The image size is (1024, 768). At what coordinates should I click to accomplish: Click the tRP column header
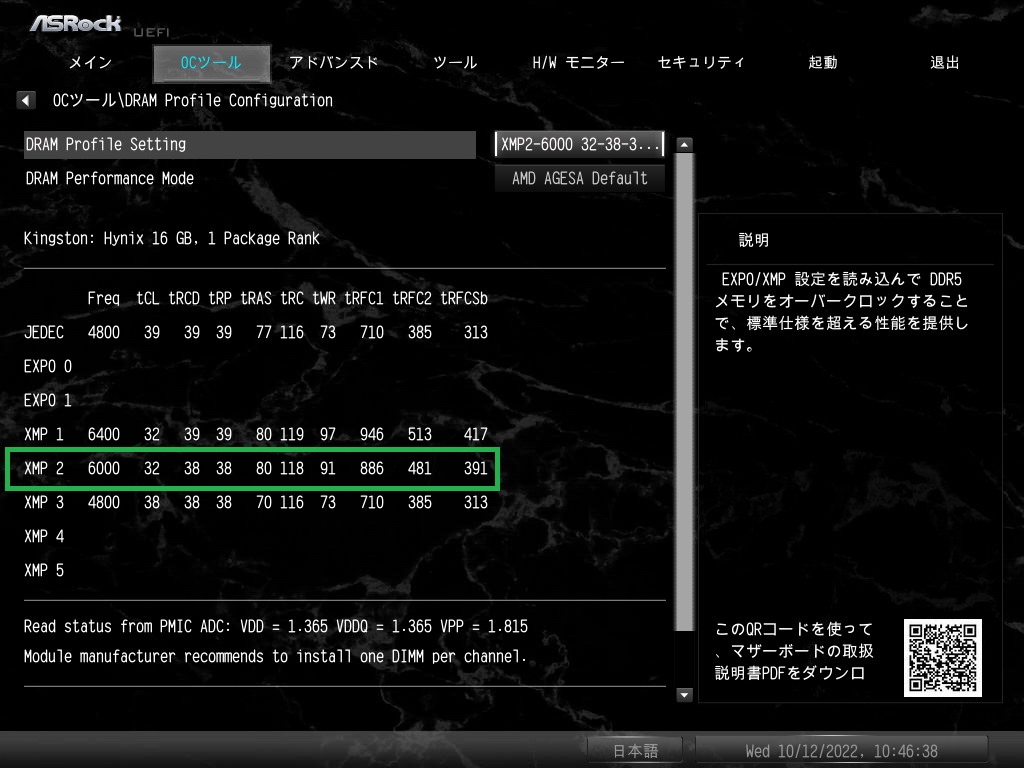[220, 298]
